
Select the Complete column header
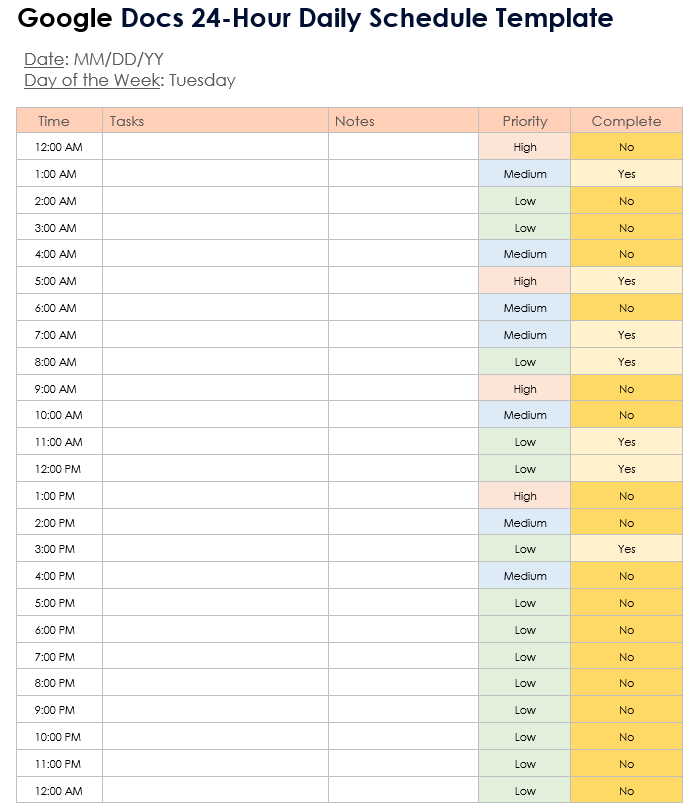pos(626,121)
